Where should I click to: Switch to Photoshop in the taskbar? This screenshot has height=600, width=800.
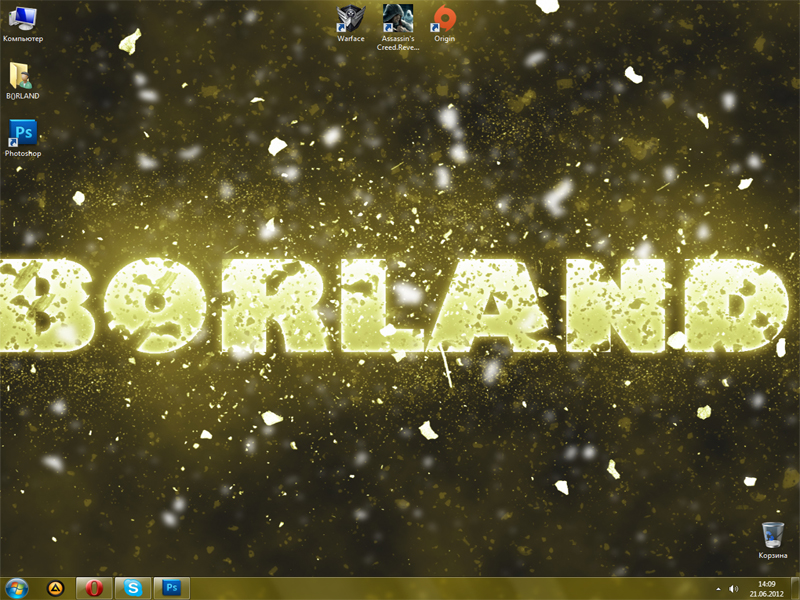point(172,588)
